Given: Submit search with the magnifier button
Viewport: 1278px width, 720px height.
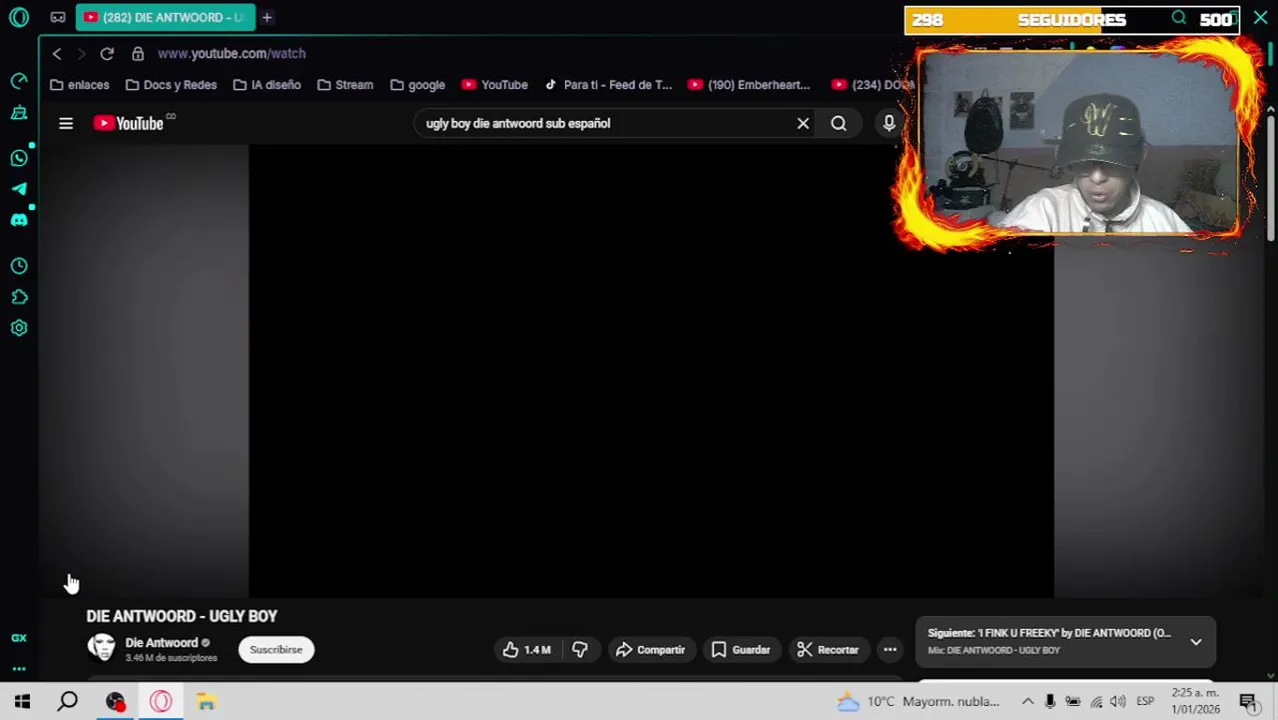Looking at the screenshot, I should [x=839, y=123].
